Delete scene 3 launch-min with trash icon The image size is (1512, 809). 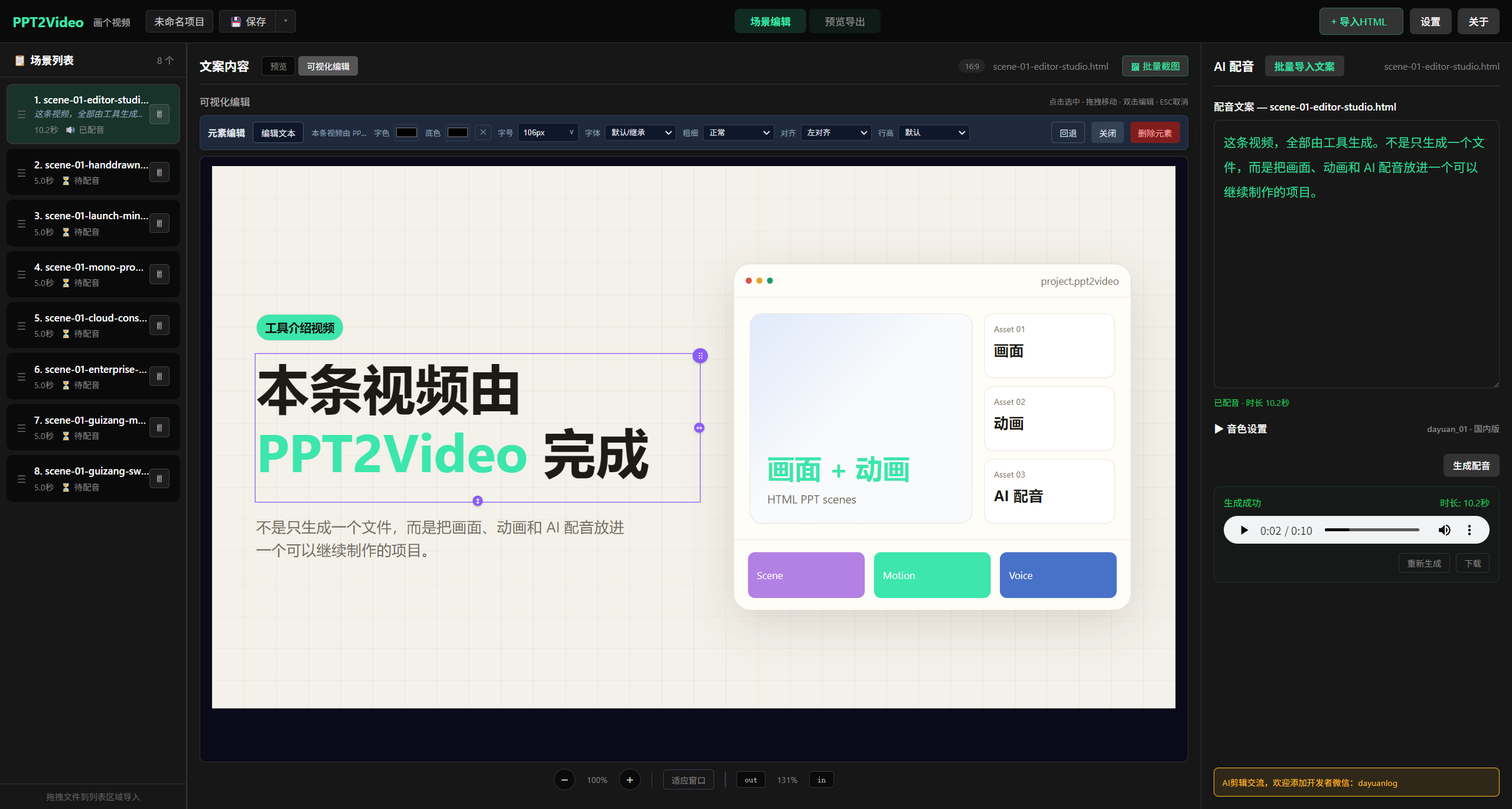[x=159, y=223]
